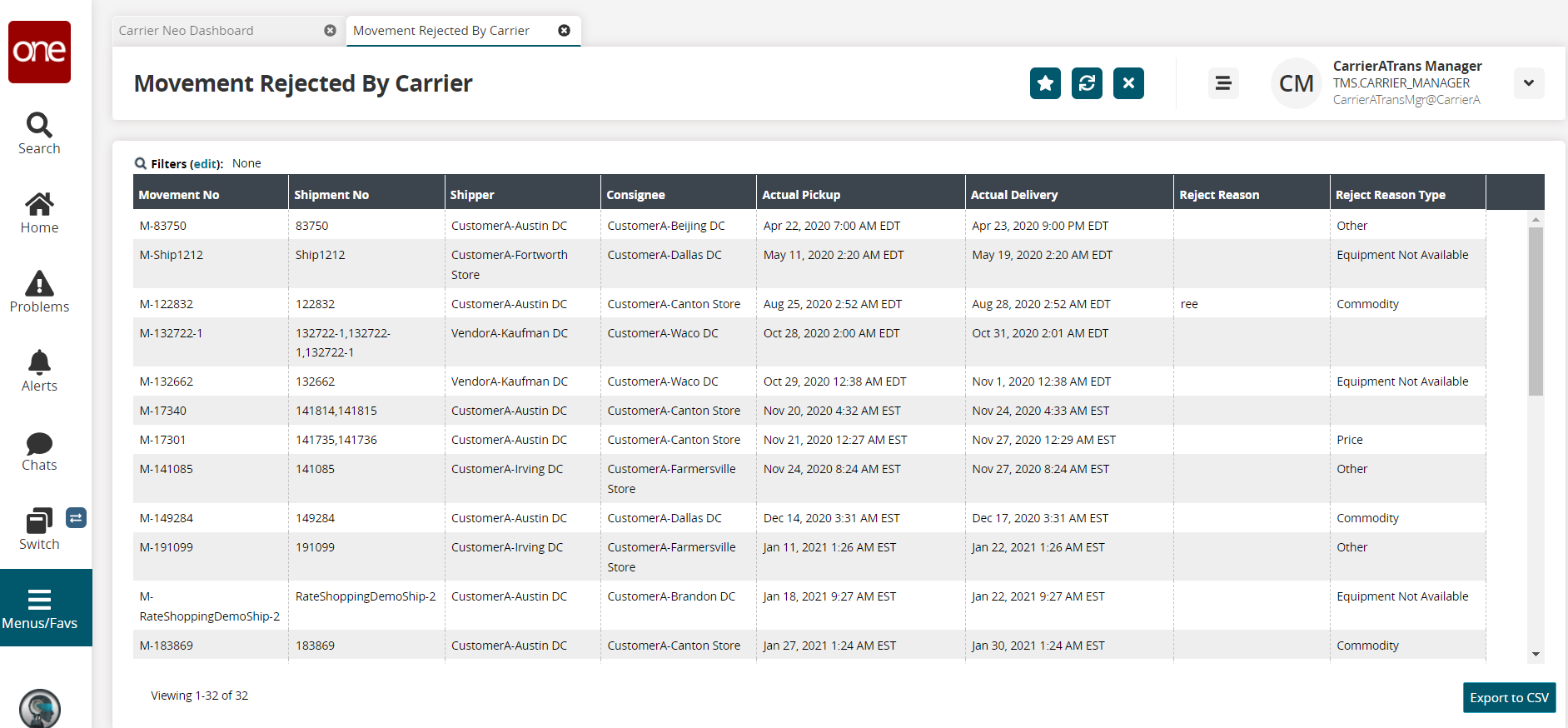1568x728 pixels.
Task: Sort by the Movement No column header
Action: 211,194
